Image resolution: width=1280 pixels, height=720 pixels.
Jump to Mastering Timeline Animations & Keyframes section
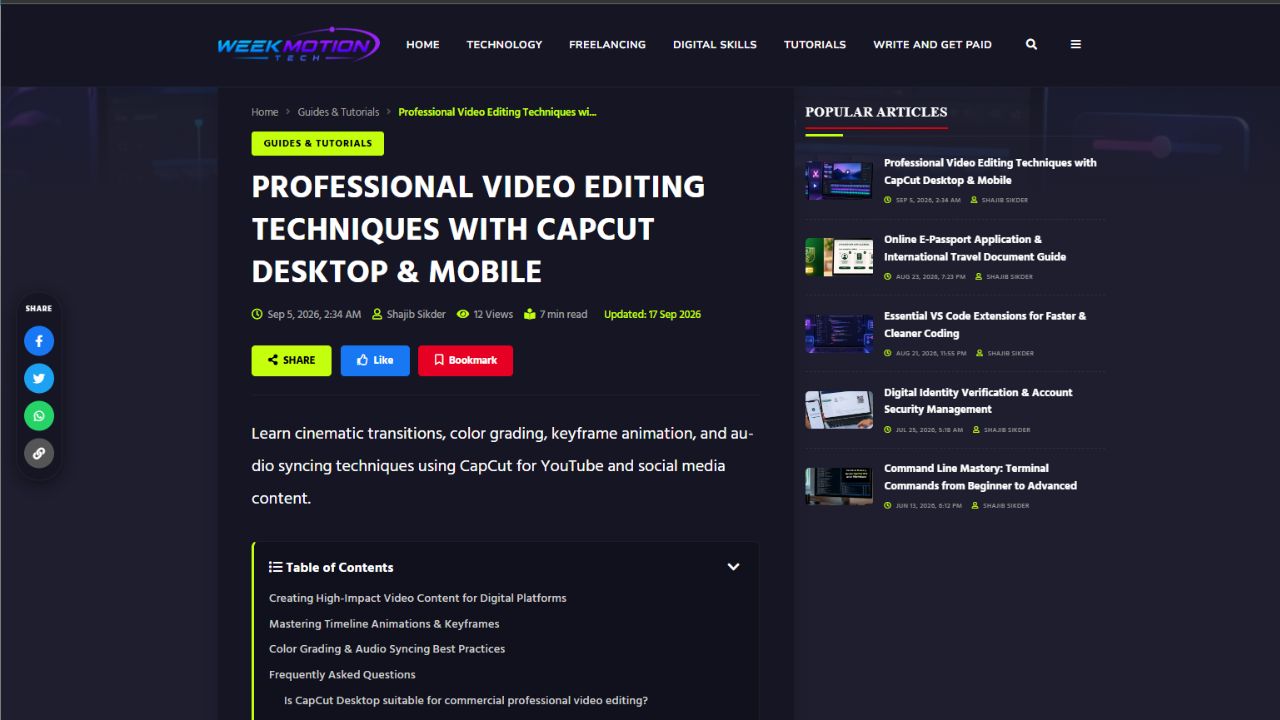(x=384, y=624)
